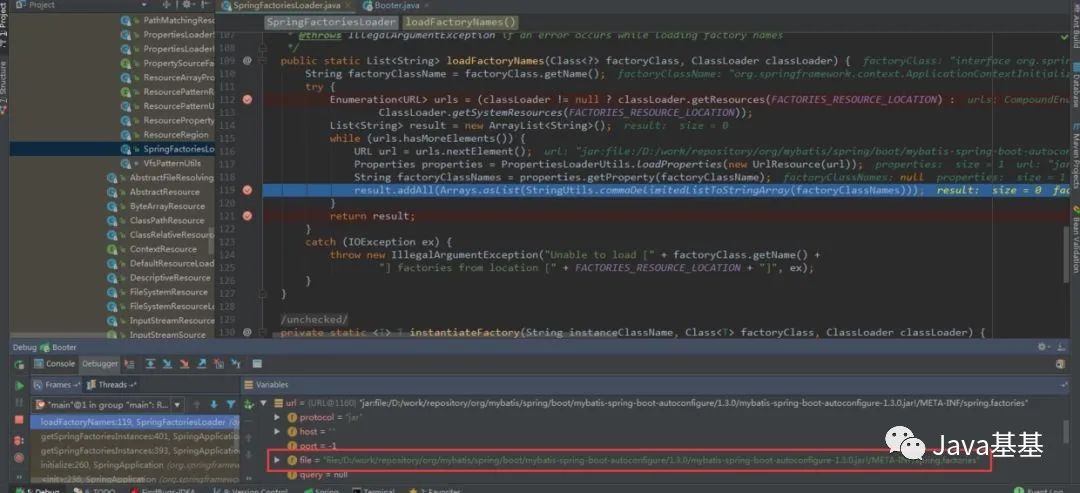The height and width of the screenshot is (493, 1080).
Task: Click the Force Step Into icon
Action: click(184, 364)
